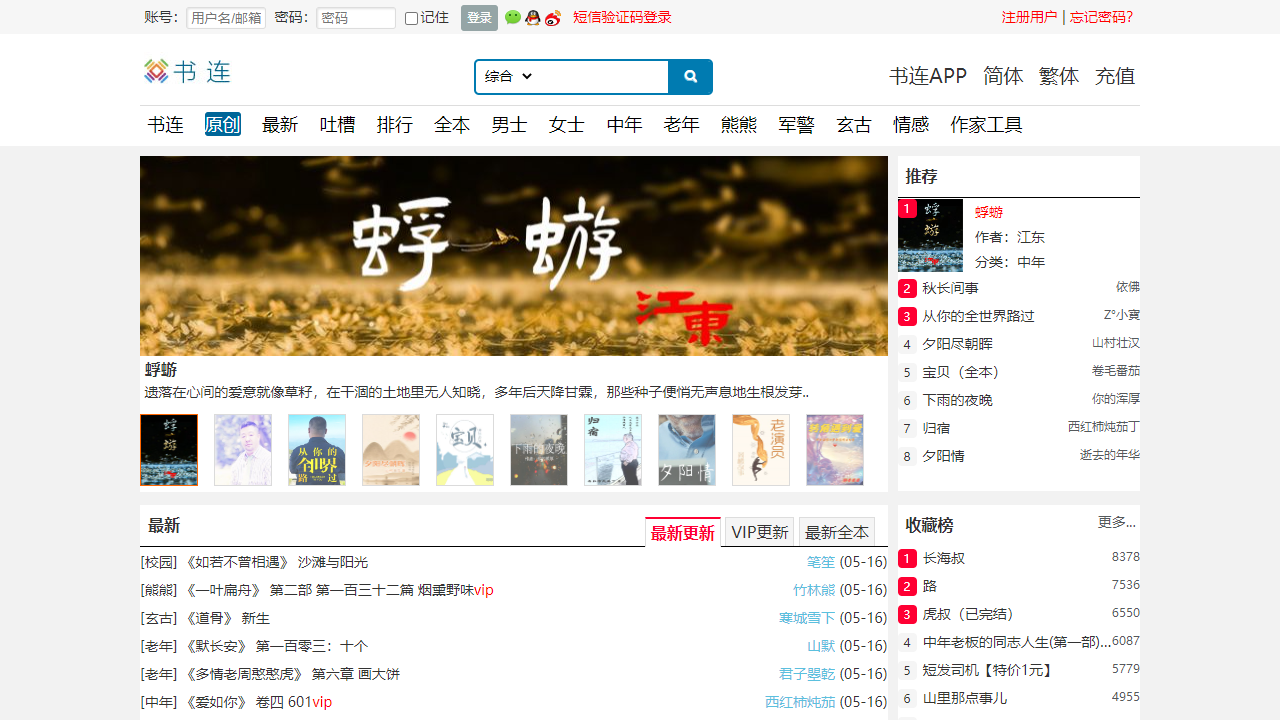Screen dimensions: 1280x720
Task: Open the 军警 category
Action: (x=797, y=125)
